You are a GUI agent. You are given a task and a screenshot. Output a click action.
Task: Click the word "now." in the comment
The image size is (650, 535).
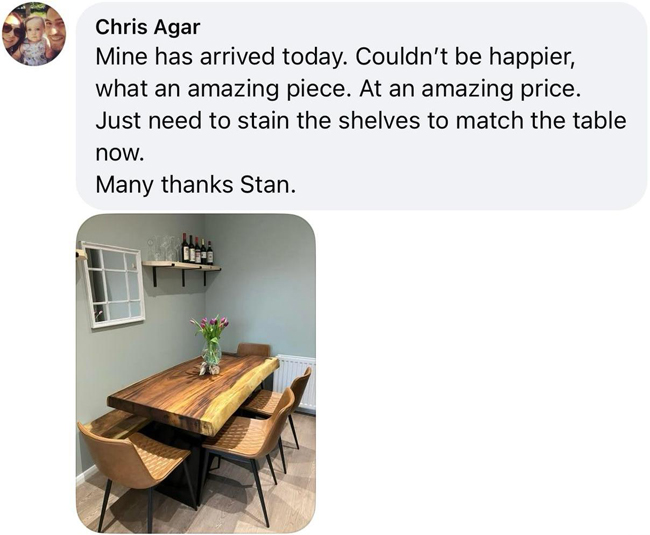119,153
